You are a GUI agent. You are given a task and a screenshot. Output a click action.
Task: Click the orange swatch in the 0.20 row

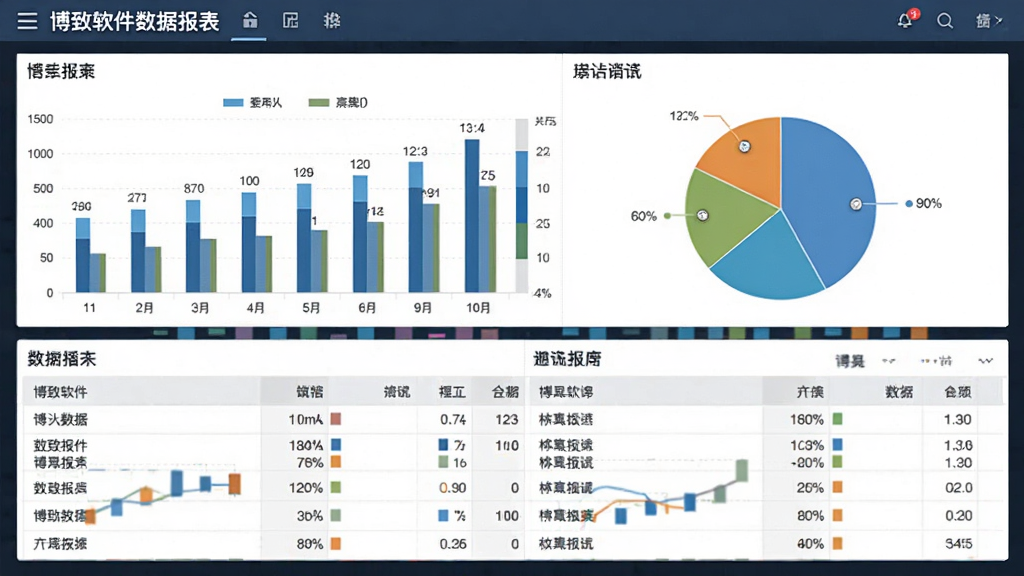tap(837, 515)
